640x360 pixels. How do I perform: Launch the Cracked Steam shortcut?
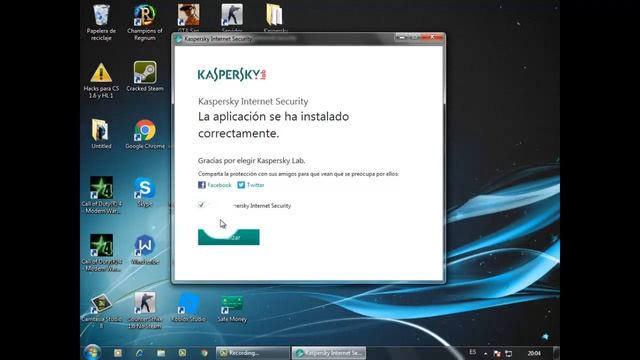[x=144, y=76]
